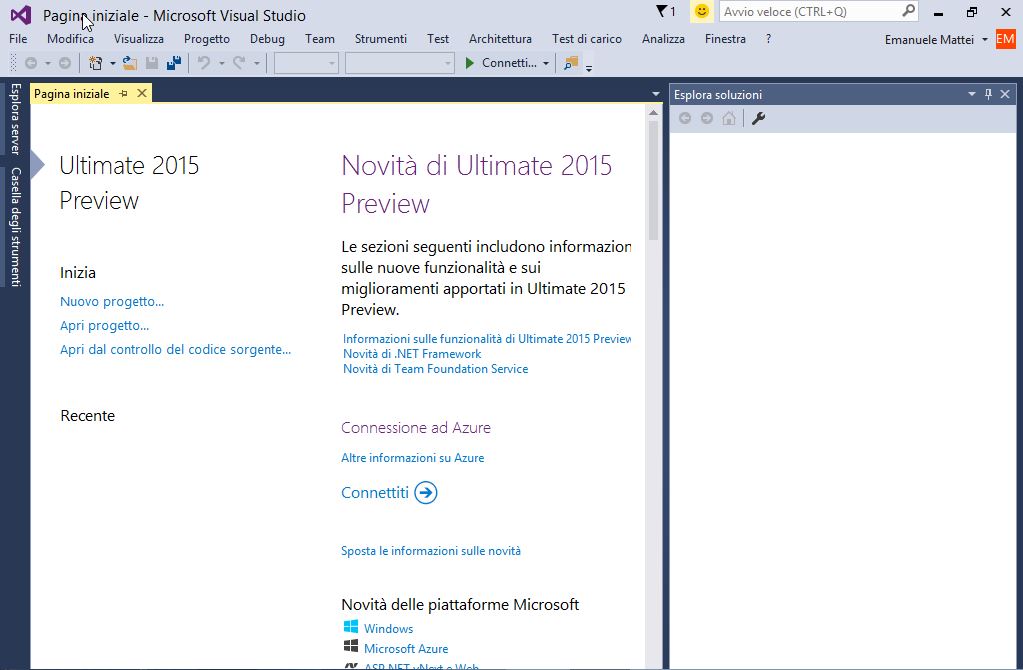Screen dimensions: 1023x670
Task: Click the Microsoft Azure logo icon
Action: coord(351,647)
